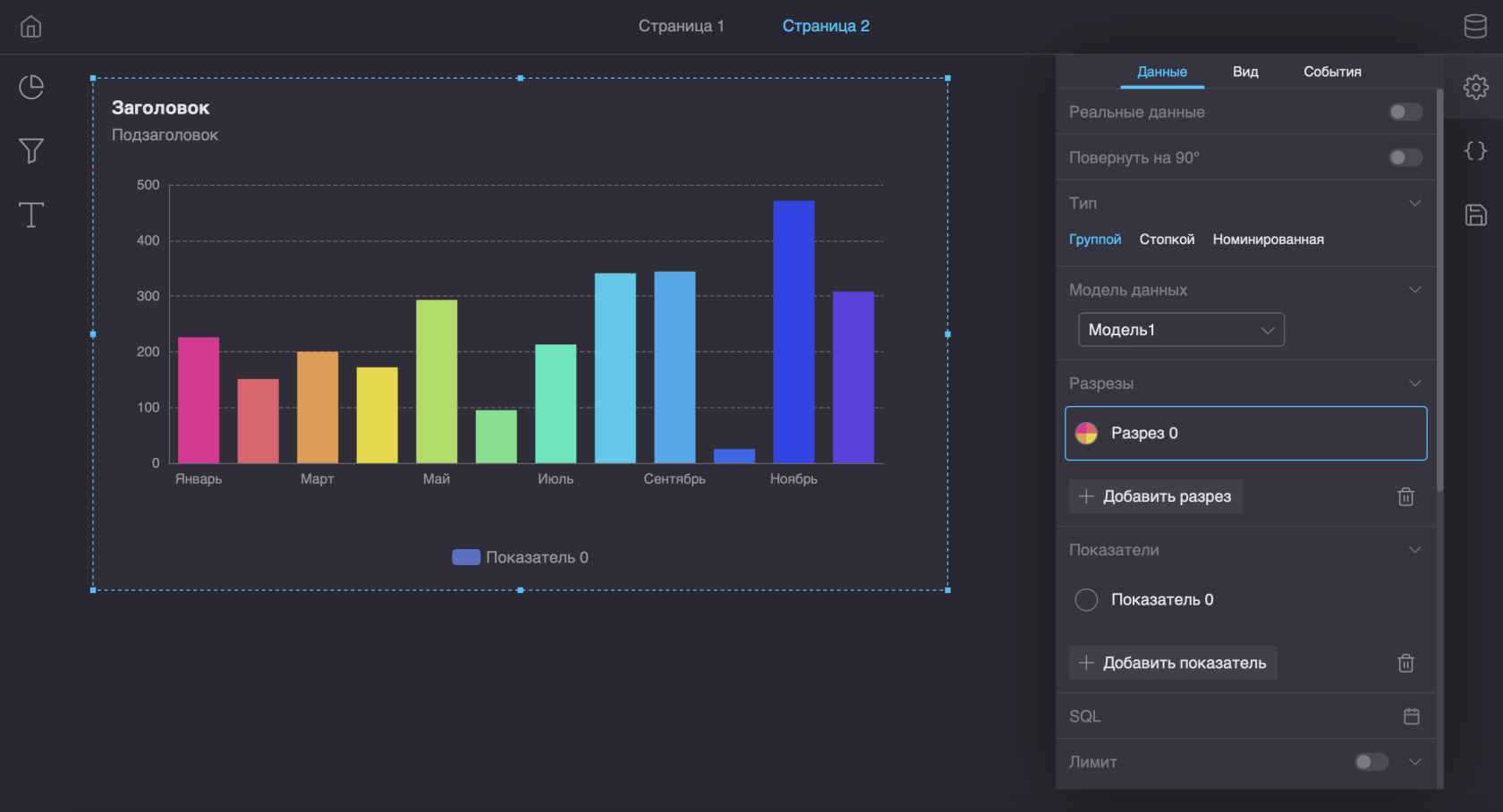Viewport: 1503px width, 812px height.
Task: Switch to the События tab
Action: [1332, 72]
